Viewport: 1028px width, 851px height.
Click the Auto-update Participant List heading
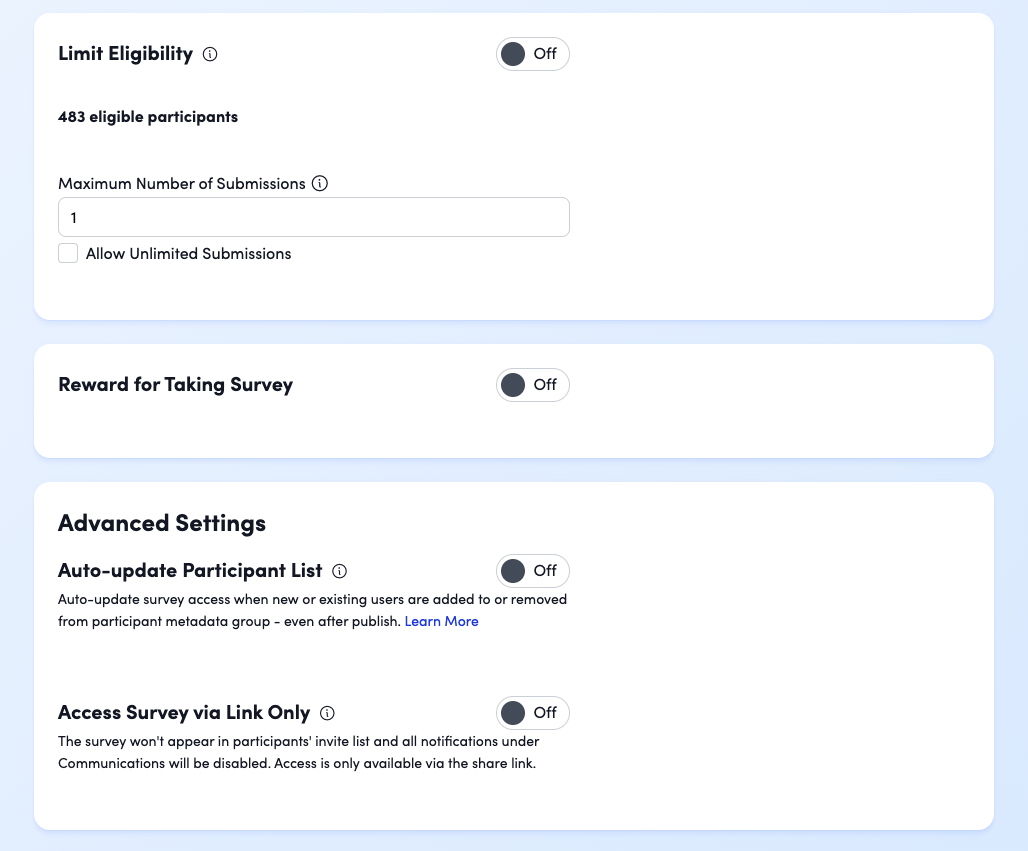pos(190,571)
